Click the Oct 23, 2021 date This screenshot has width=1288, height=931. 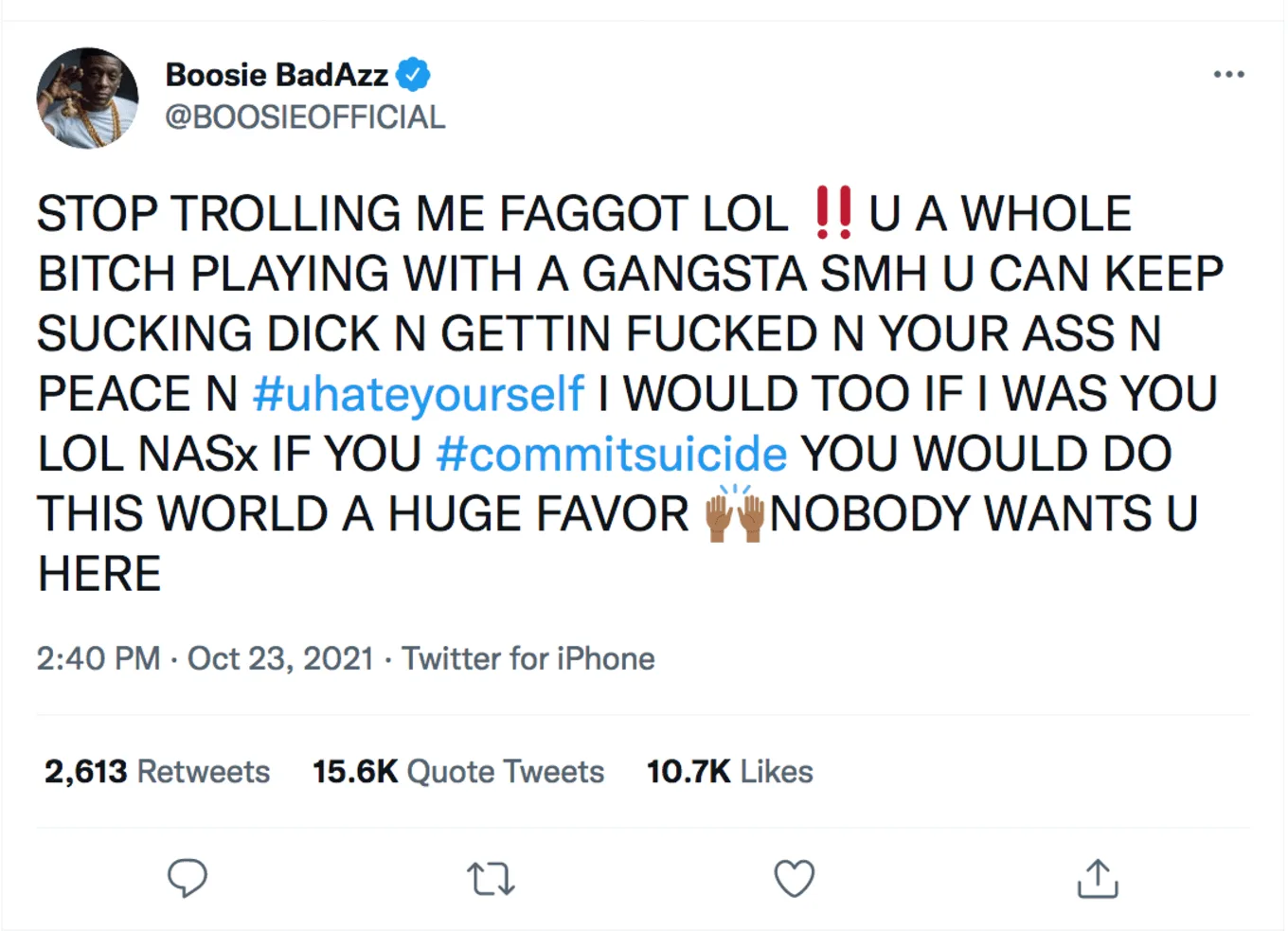(x=280, y=658)
